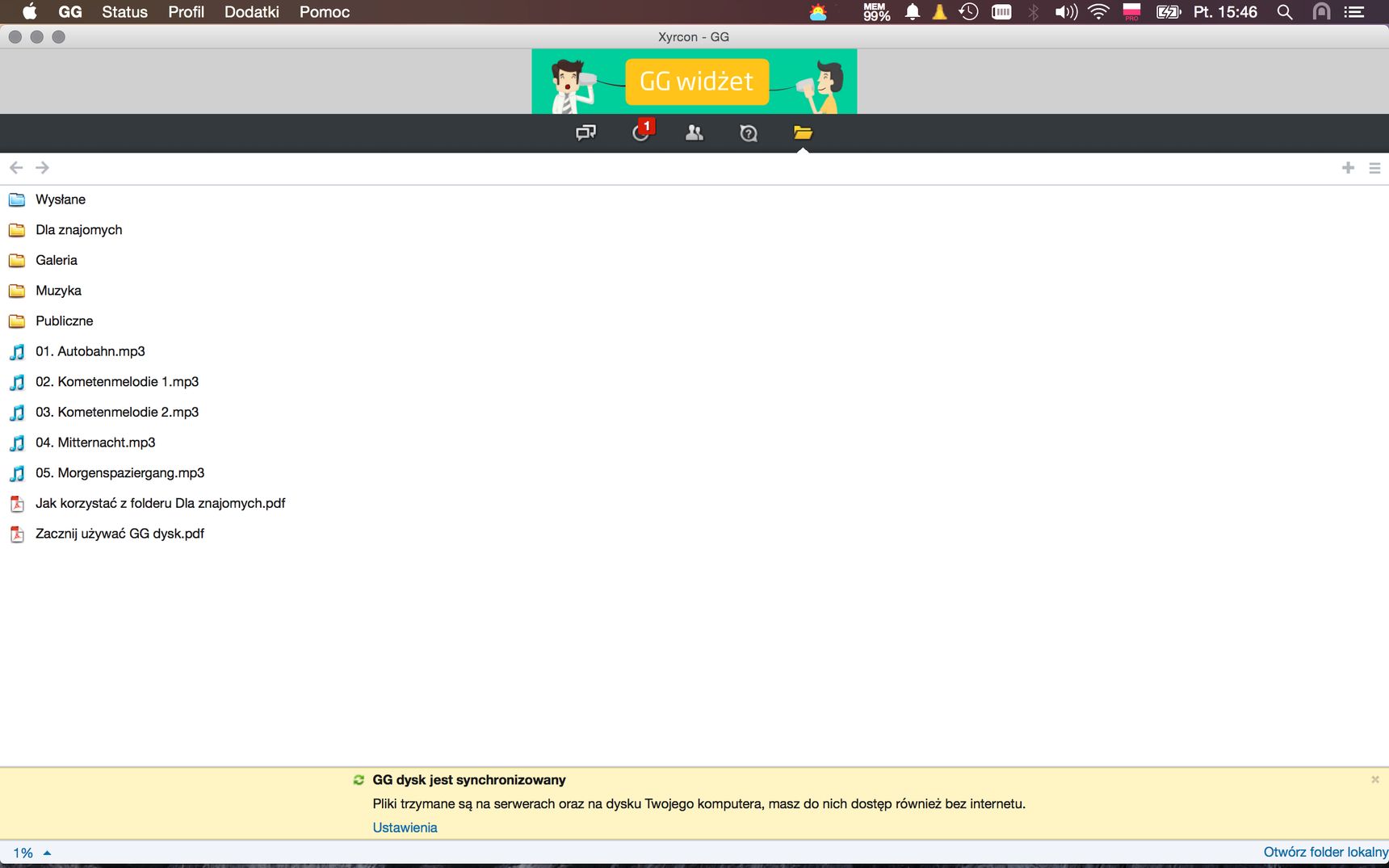Click the Polish flag input source icon
The height and width of the screenshot is (868, 1389).
1131,12
